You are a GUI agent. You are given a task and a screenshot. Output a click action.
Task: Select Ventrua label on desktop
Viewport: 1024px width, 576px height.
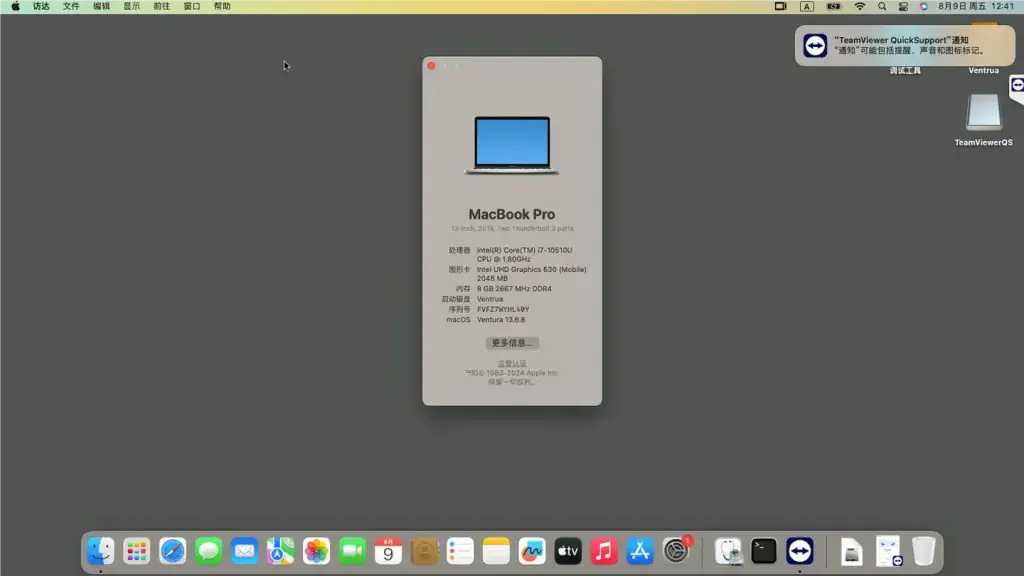984,71
